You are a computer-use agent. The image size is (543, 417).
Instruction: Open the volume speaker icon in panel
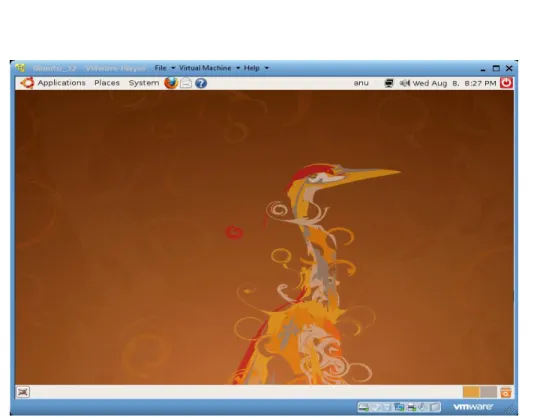click(x=404, y=83)
